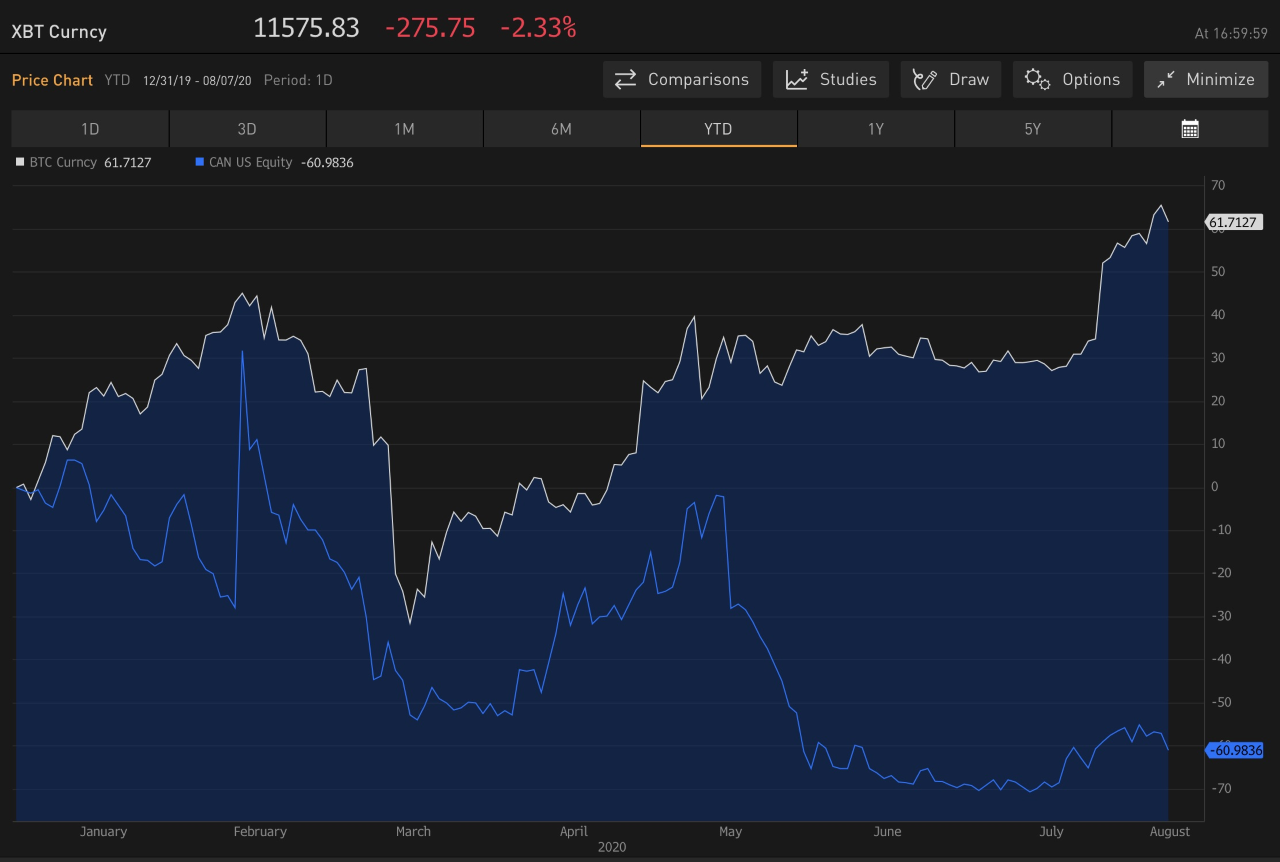The width and height of the screenshot is (1280, 862).
Task: Select the 1M timeframe tab
Action: pos(404,128)
